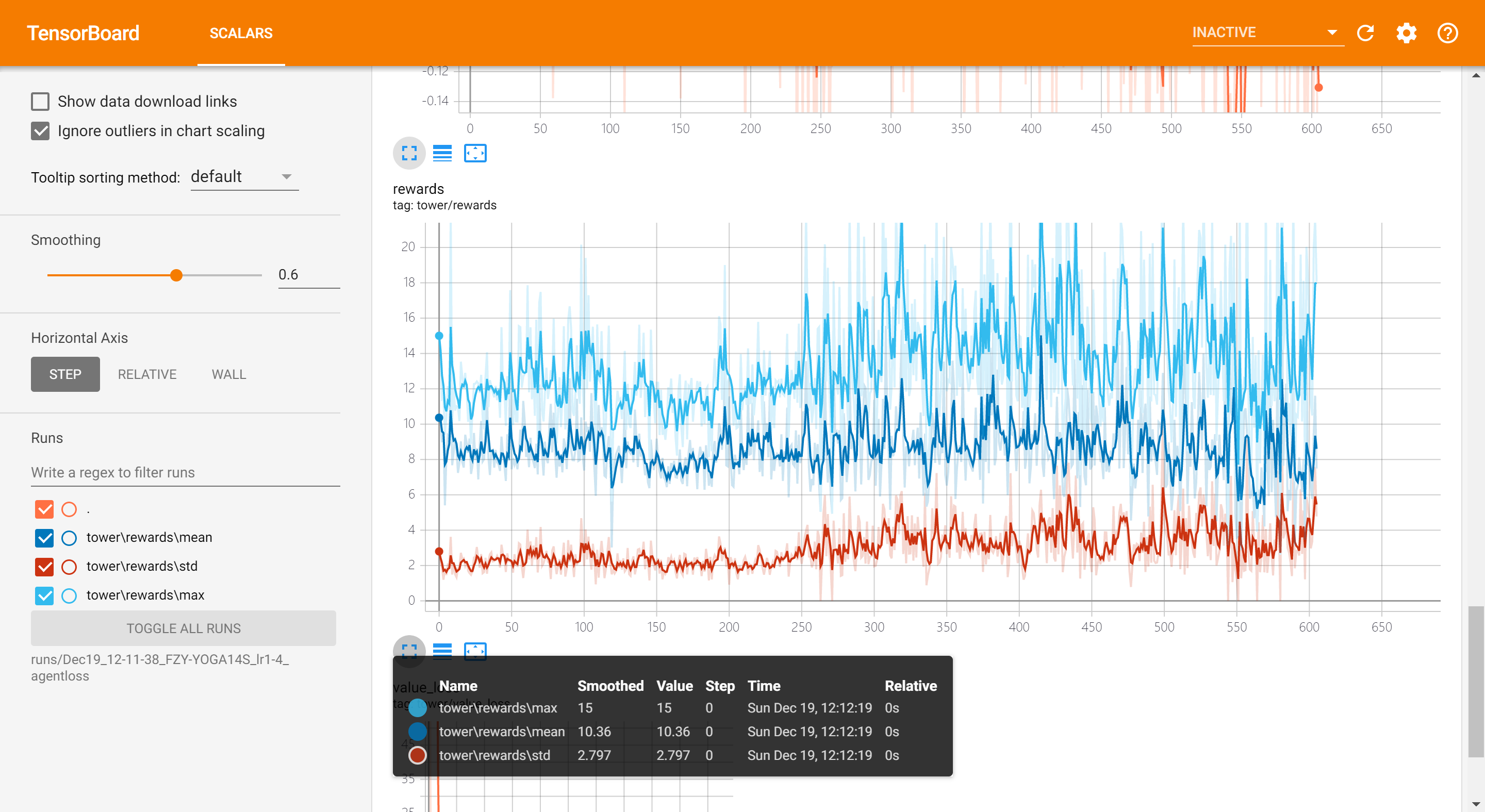Open the help question mark icon
This screenshot has height=812, width=1485.
[1447, 33]
